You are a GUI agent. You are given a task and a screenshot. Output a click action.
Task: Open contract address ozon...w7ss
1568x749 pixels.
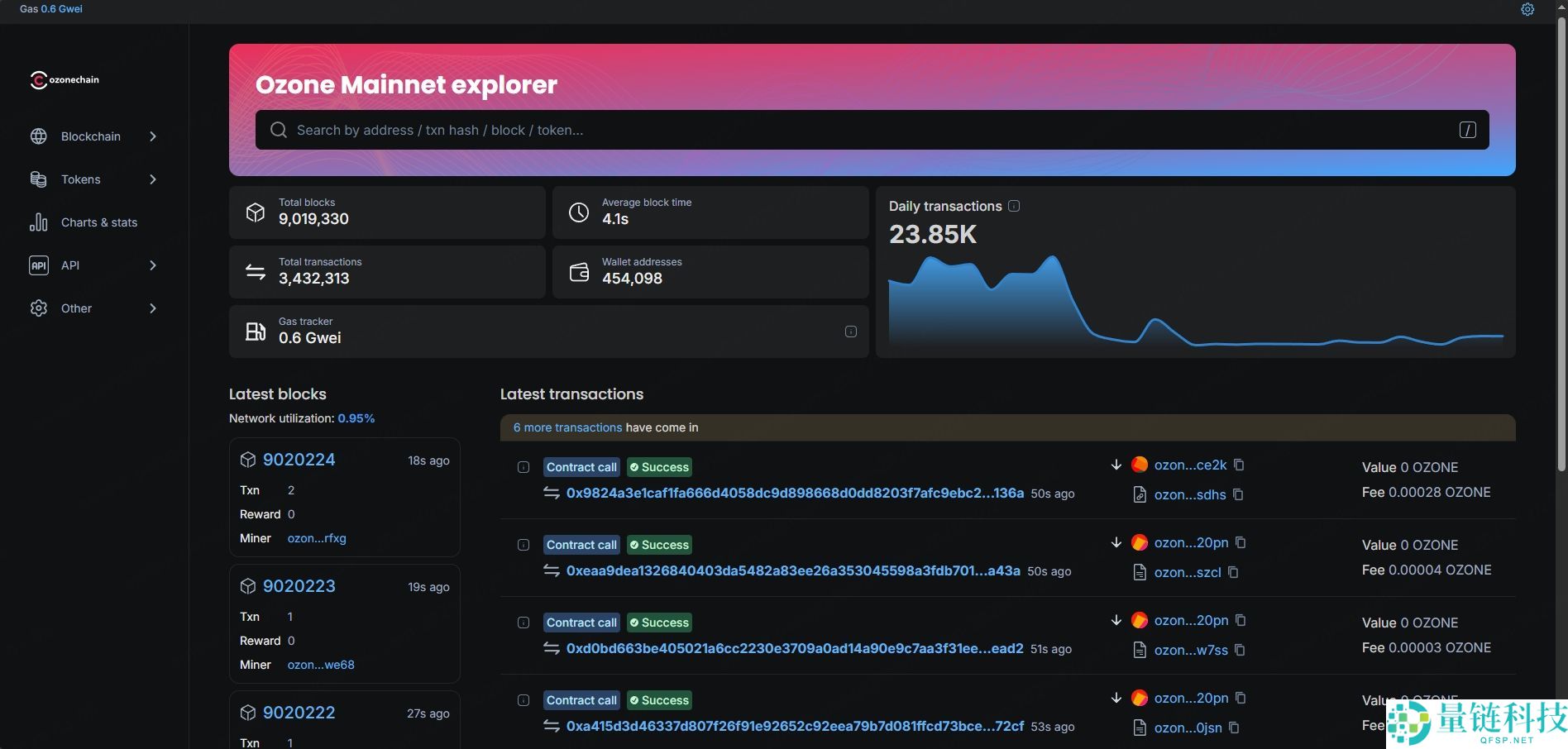[x=1191, y=650]
